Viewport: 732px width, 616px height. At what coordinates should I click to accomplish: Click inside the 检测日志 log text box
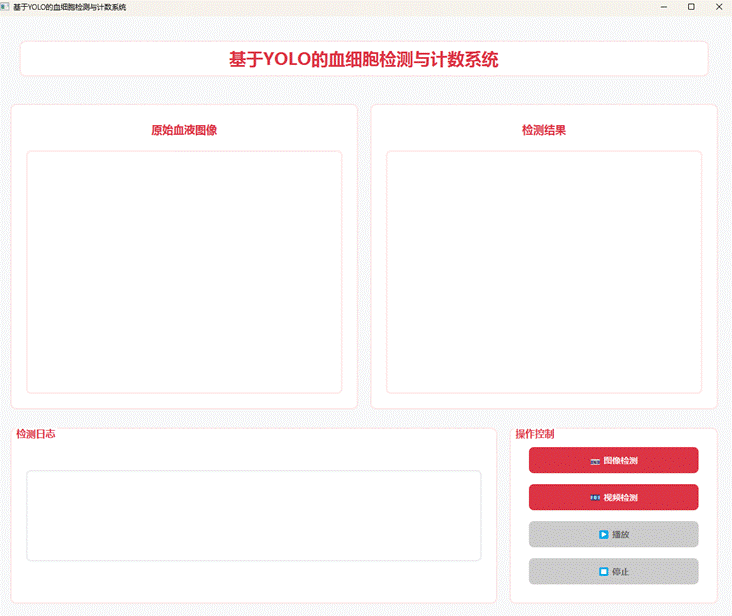coord(253,515)
